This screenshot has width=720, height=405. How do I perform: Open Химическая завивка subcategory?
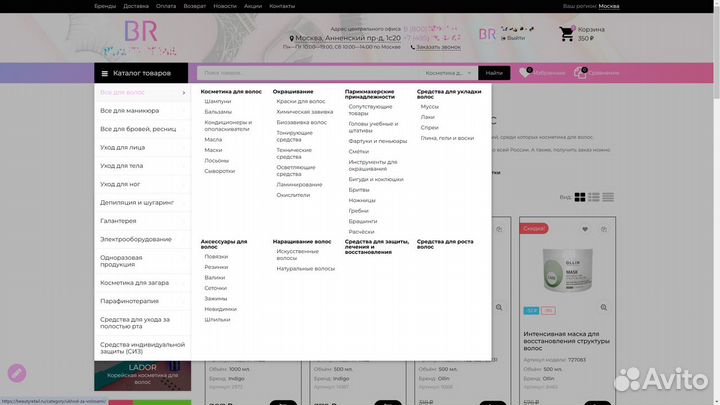click(x=305, y=112)
